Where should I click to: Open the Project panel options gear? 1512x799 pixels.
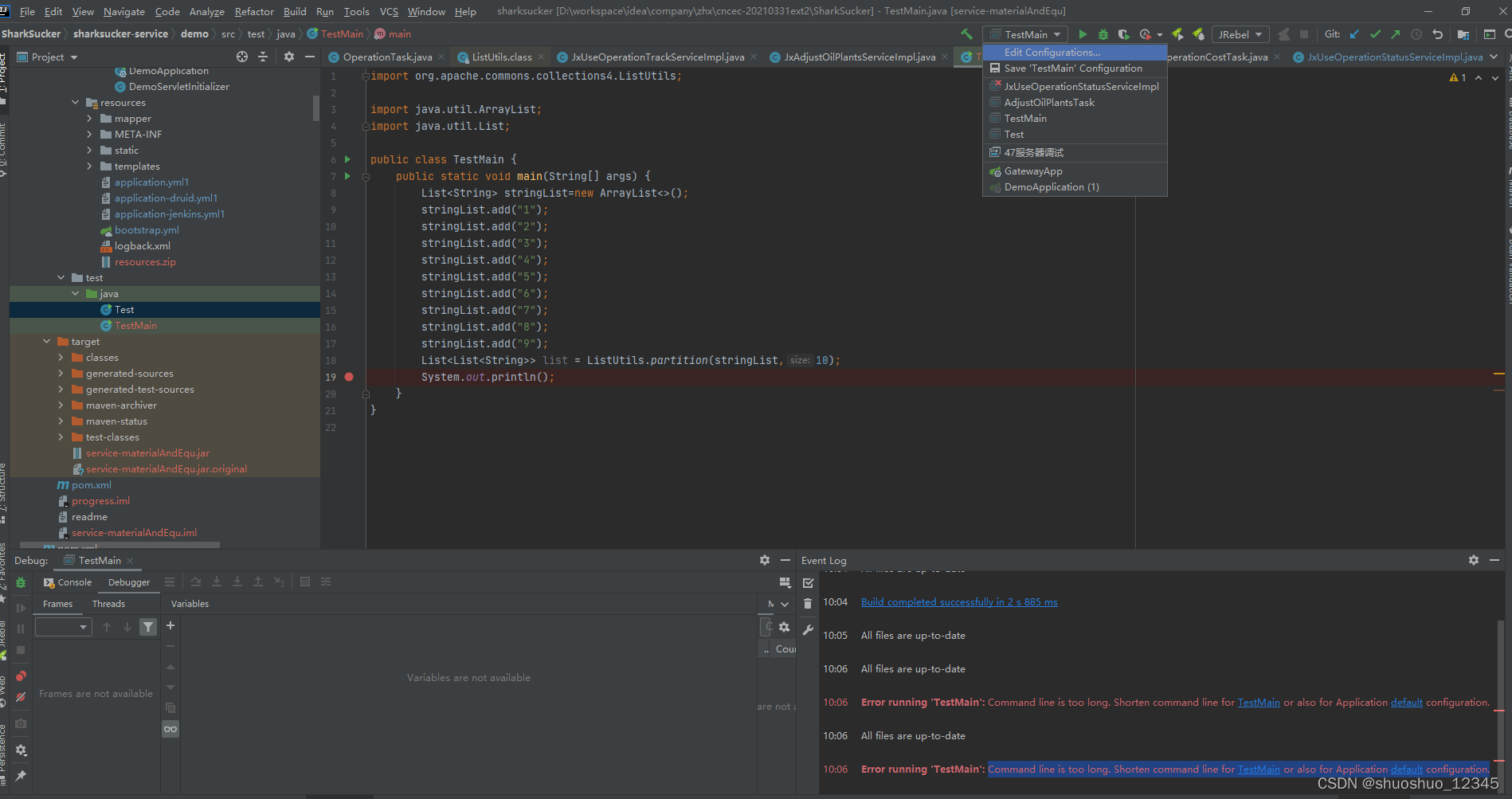coord(288,57)
